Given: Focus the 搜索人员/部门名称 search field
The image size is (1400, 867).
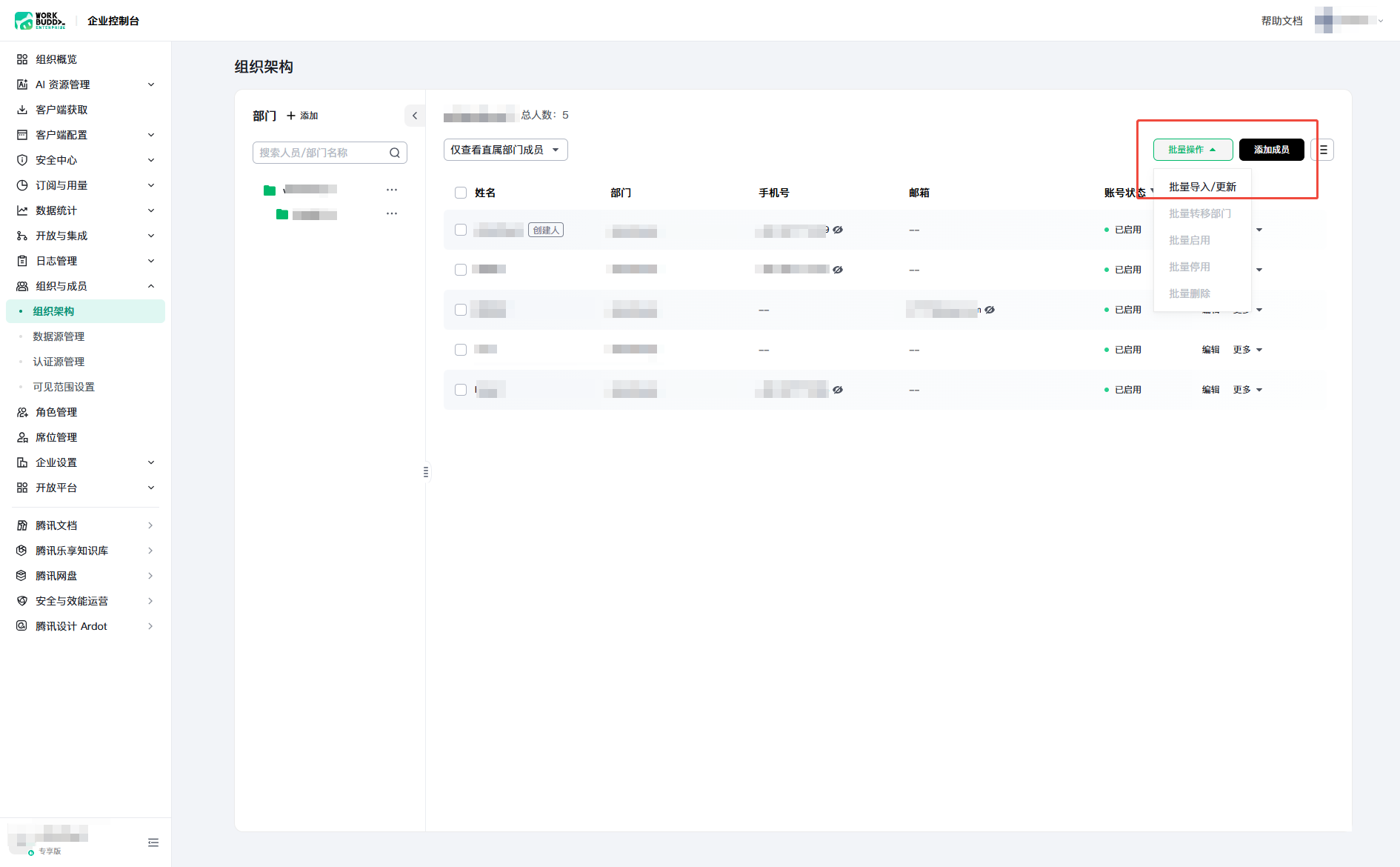Looking at the screenshot, I should [330, 153].
